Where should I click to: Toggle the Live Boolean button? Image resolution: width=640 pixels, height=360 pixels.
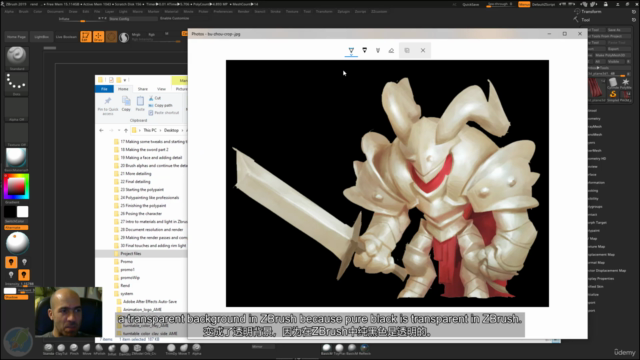point(66,37)
